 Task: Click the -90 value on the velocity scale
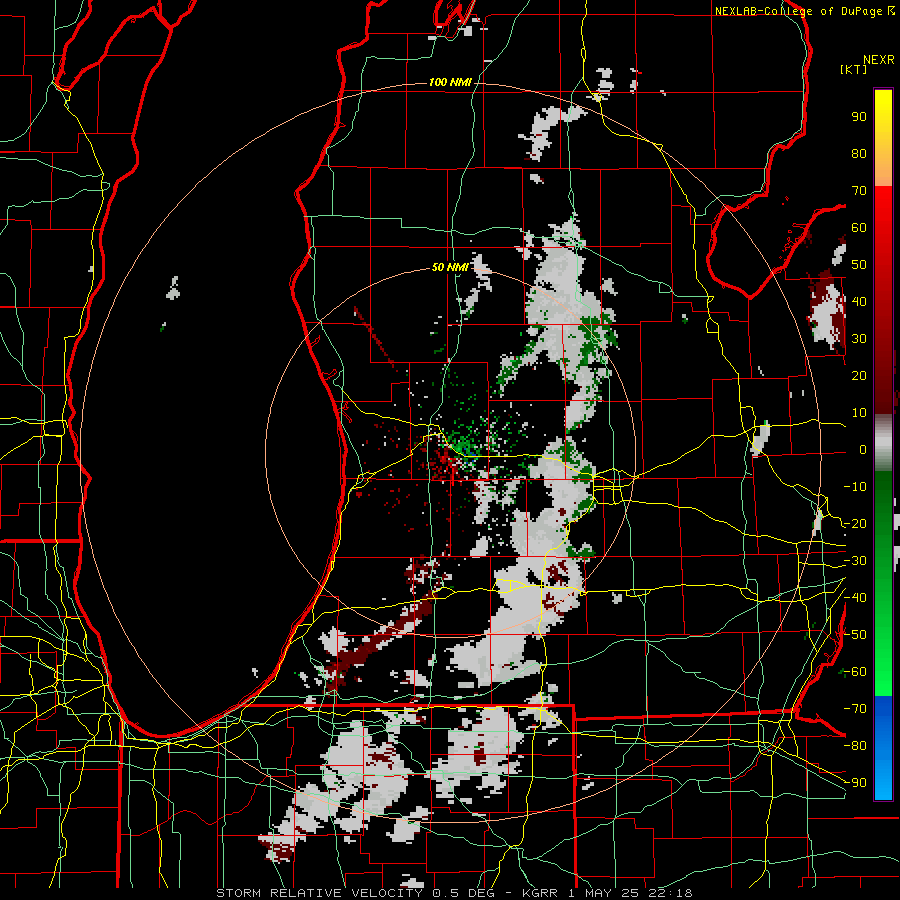click(855, 783)
